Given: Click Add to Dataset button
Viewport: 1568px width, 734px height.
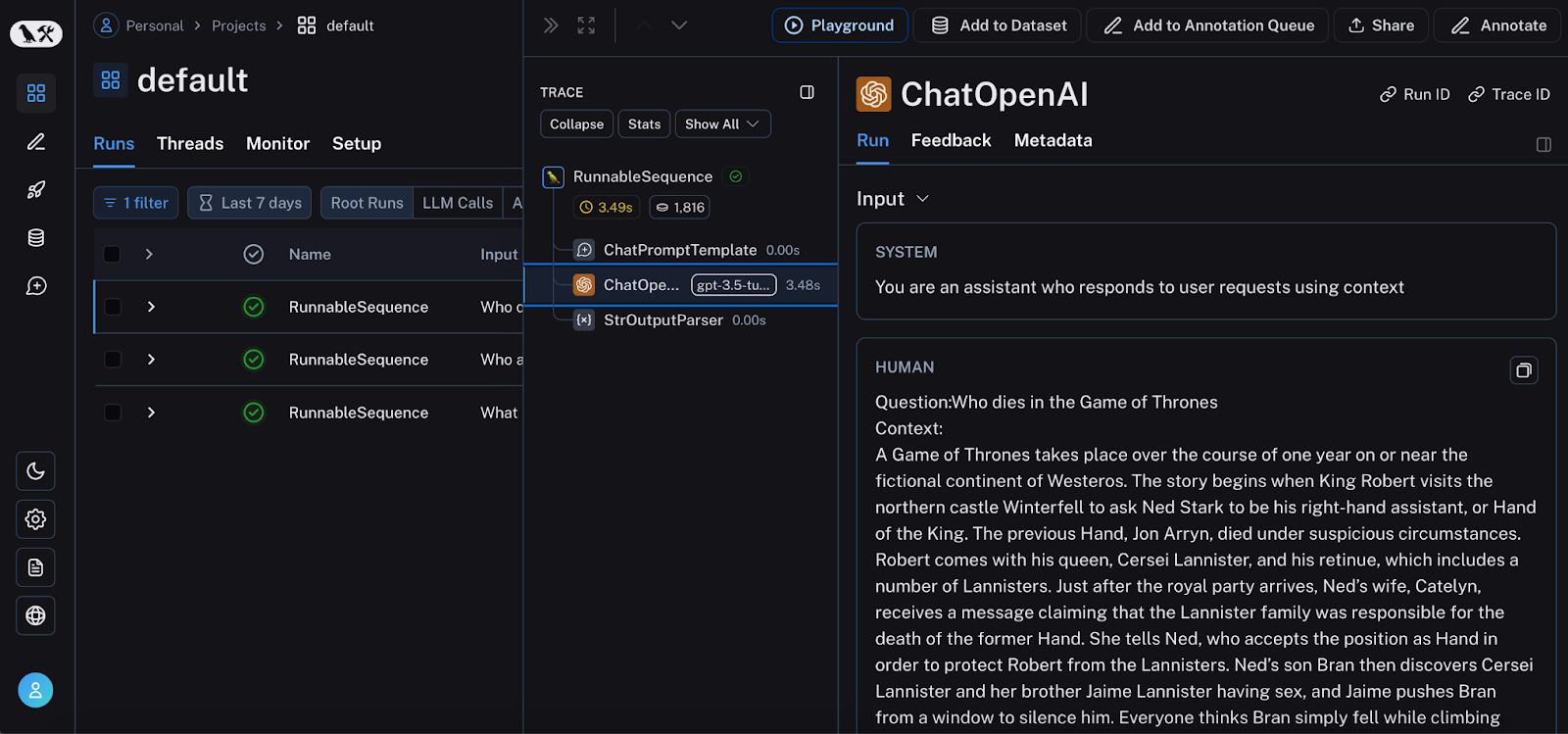Looking at the screenshot, I should pos(998,25).
